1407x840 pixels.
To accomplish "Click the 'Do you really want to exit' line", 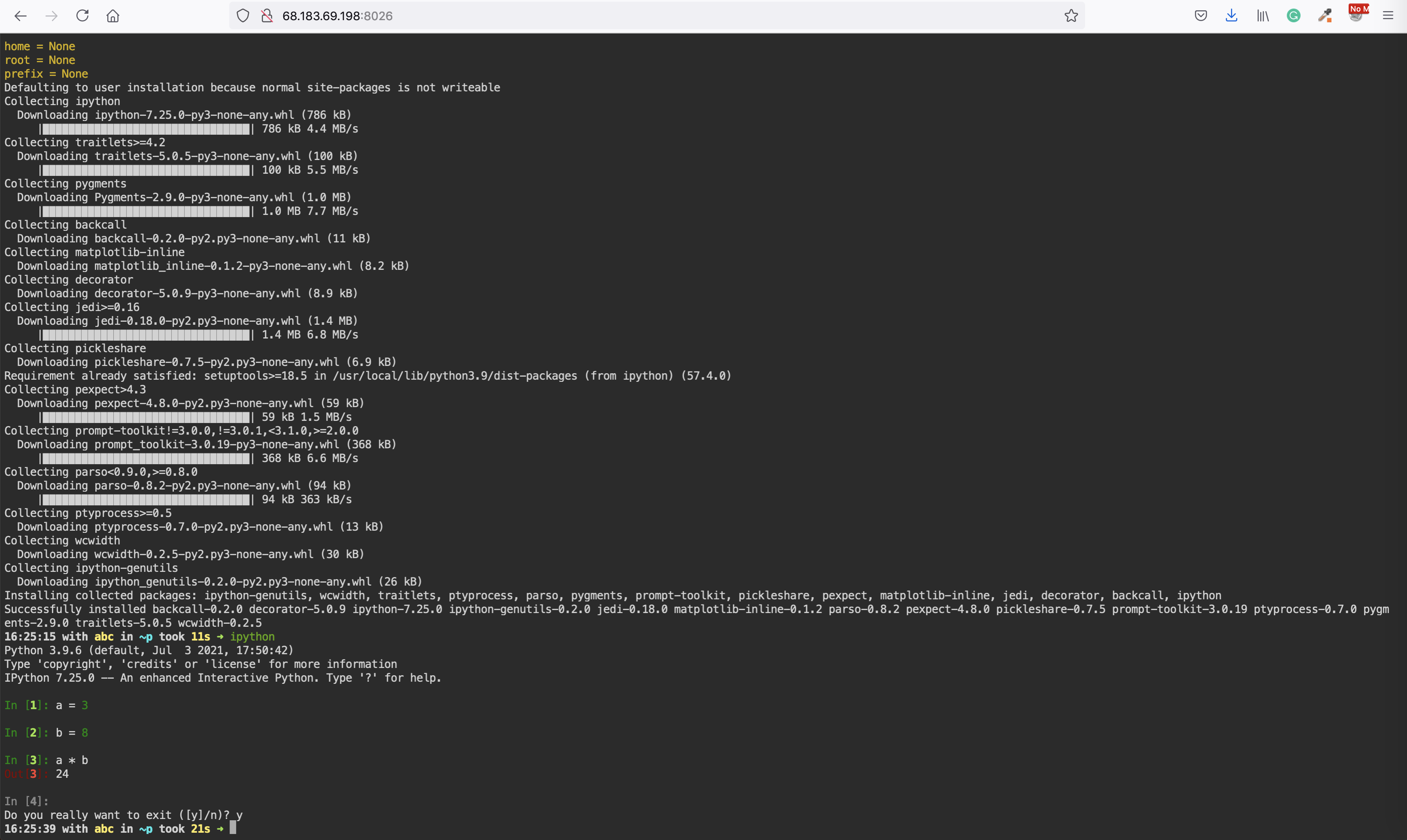I will tap(124, 815).
